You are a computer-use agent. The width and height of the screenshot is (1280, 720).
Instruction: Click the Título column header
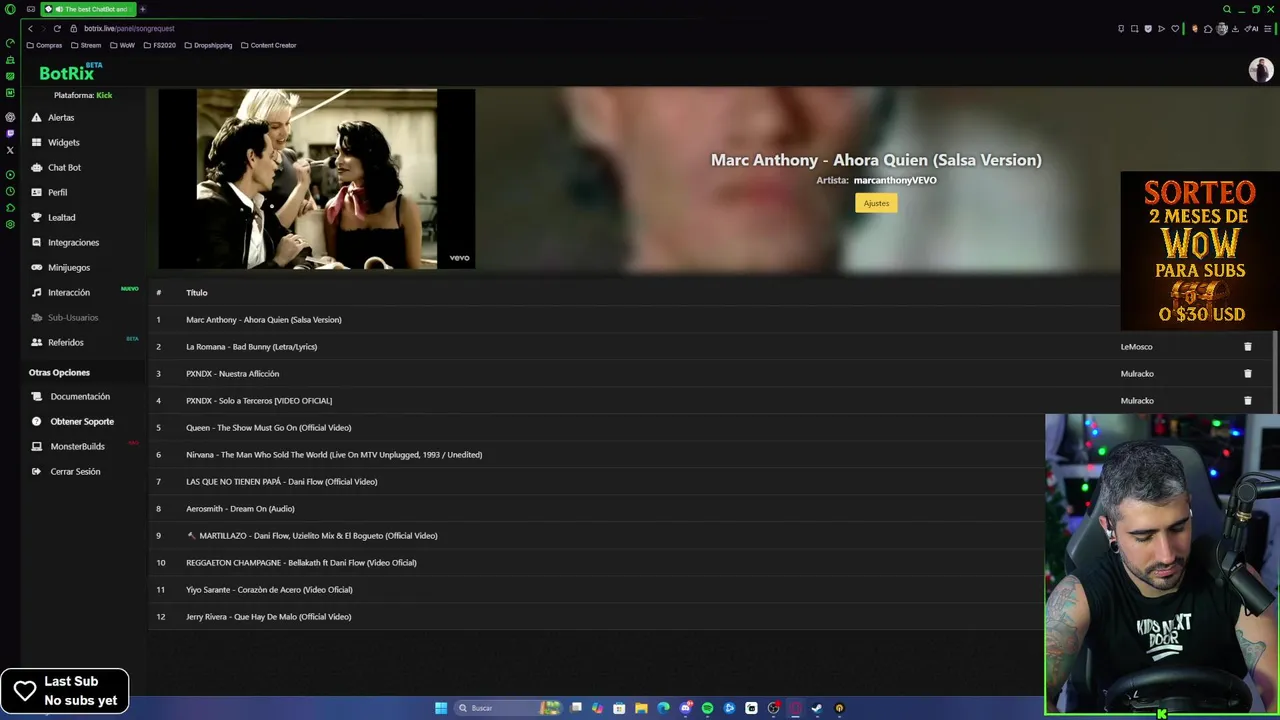tap(197, 293)
